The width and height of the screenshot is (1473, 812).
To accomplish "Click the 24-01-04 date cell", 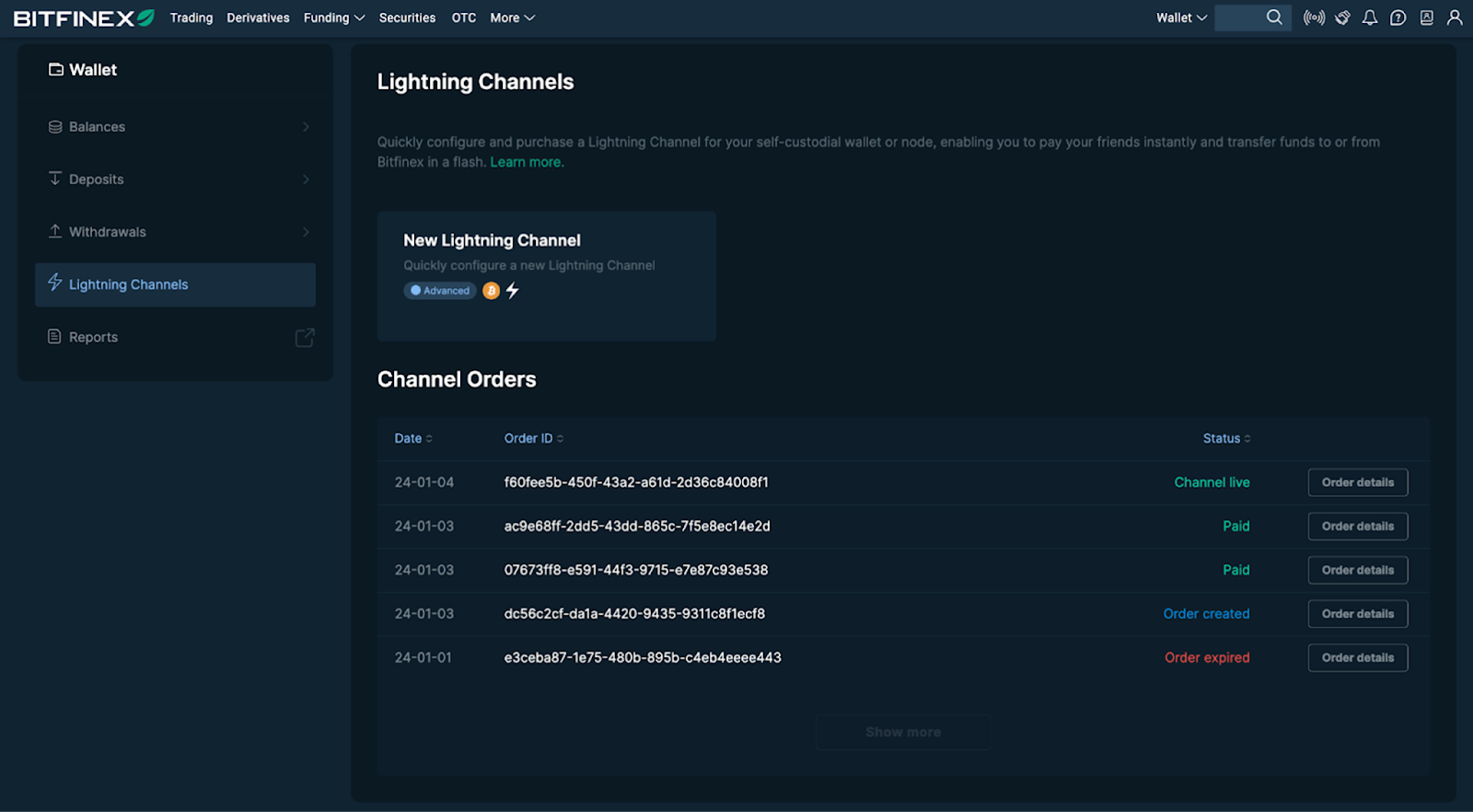I will (424, 482).
